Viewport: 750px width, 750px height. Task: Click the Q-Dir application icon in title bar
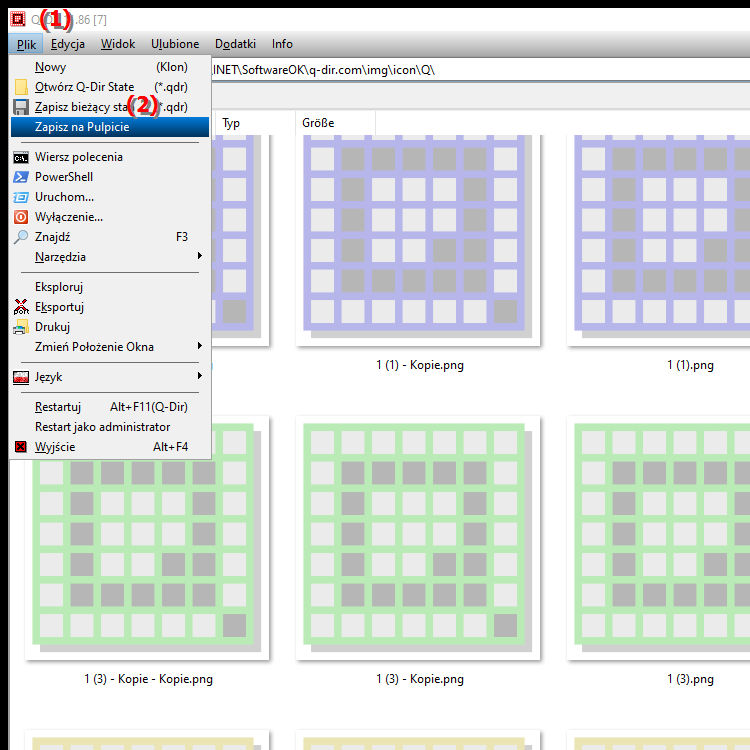[x=18, y=19]
